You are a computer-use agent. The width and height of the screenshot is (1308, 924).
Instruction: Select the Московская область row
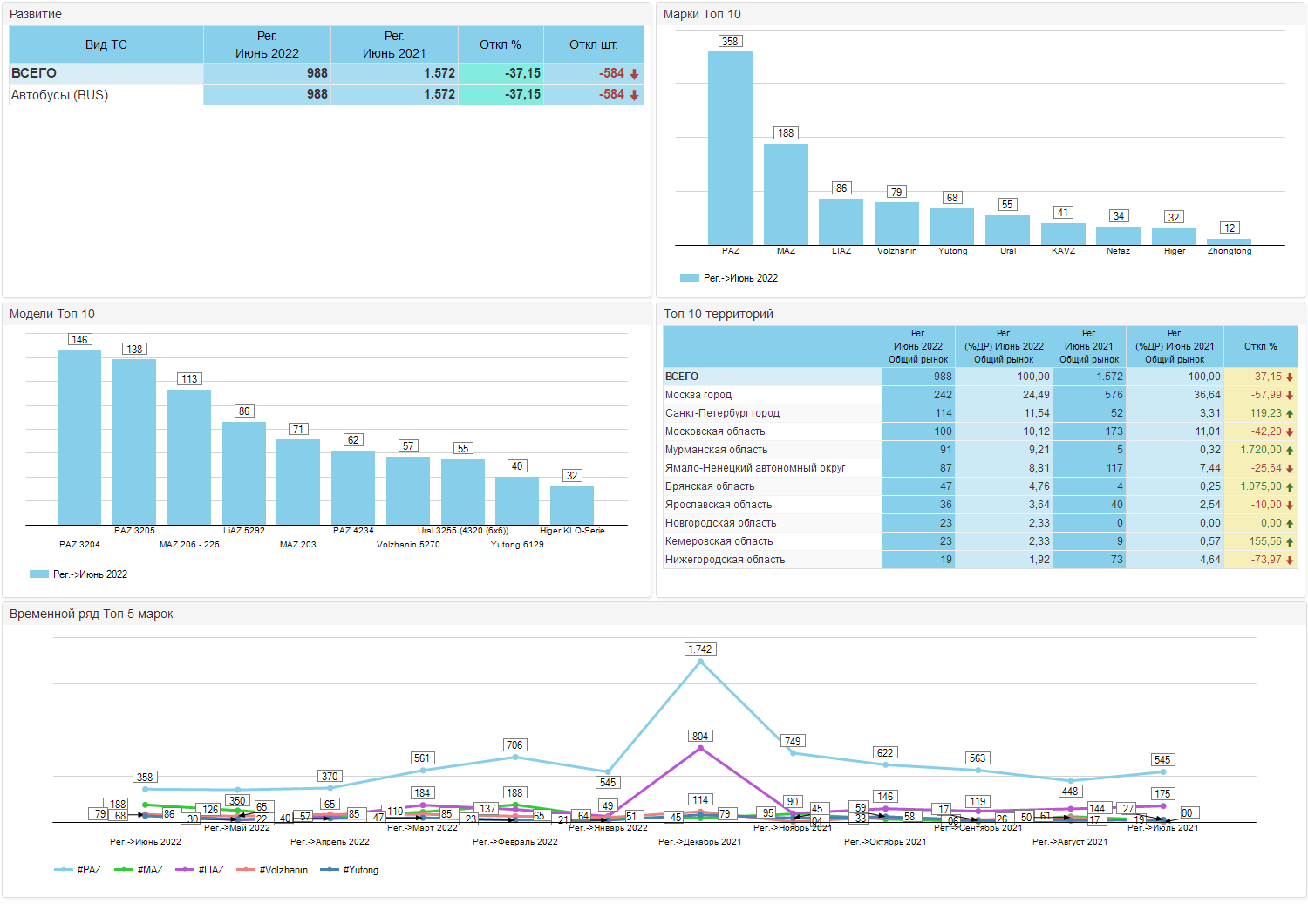coord(980,431)
